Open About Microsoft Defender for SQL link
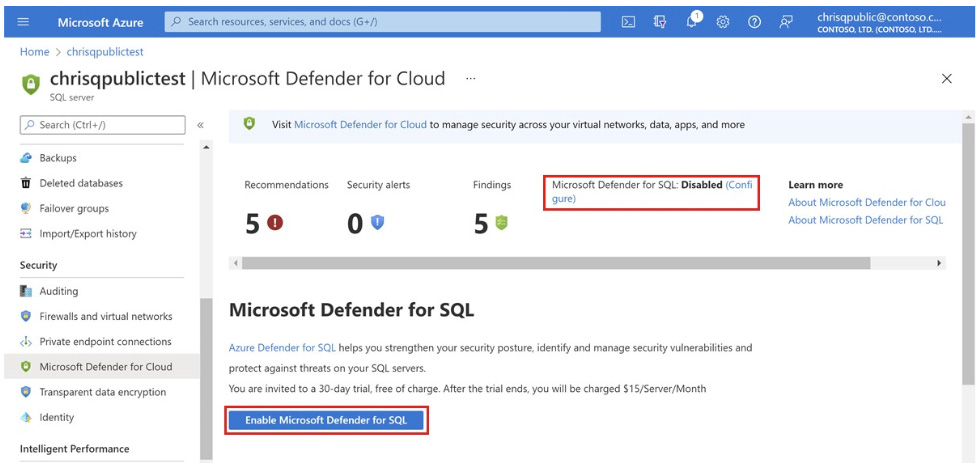980x472 pixels. coord(866,220)
